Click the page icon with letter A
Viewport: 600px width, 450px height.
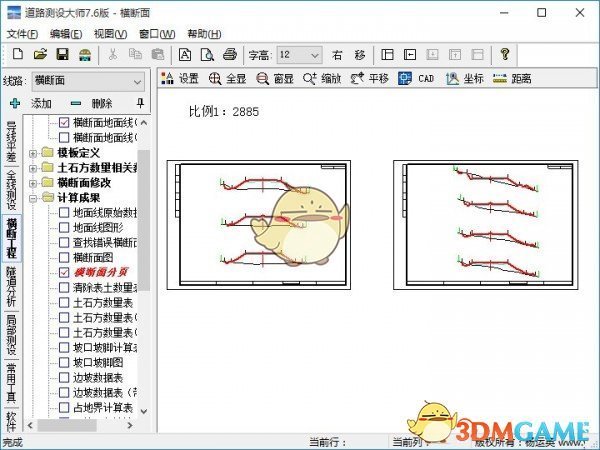point(185,55)
